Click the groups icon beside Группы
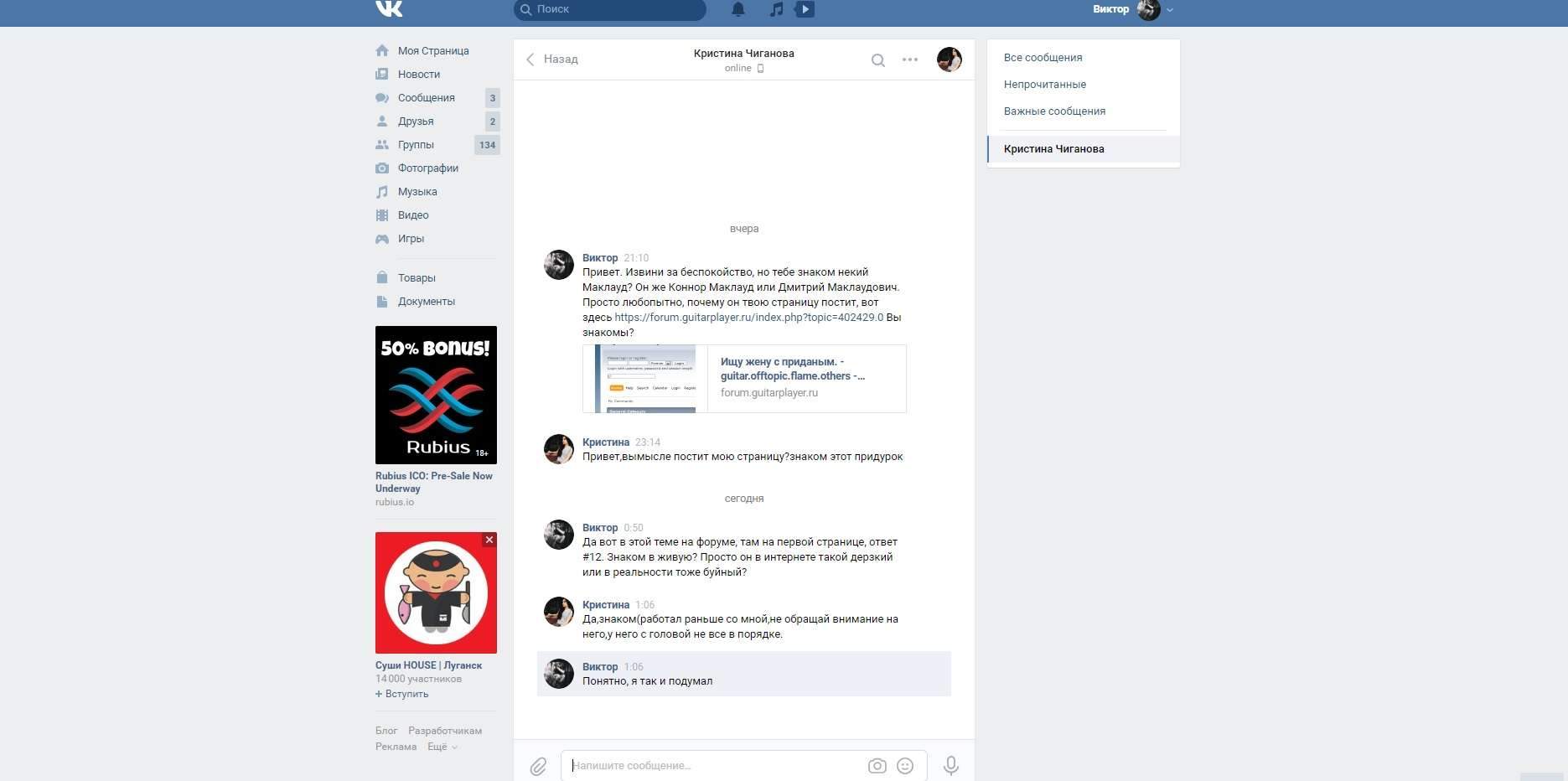 382,145
